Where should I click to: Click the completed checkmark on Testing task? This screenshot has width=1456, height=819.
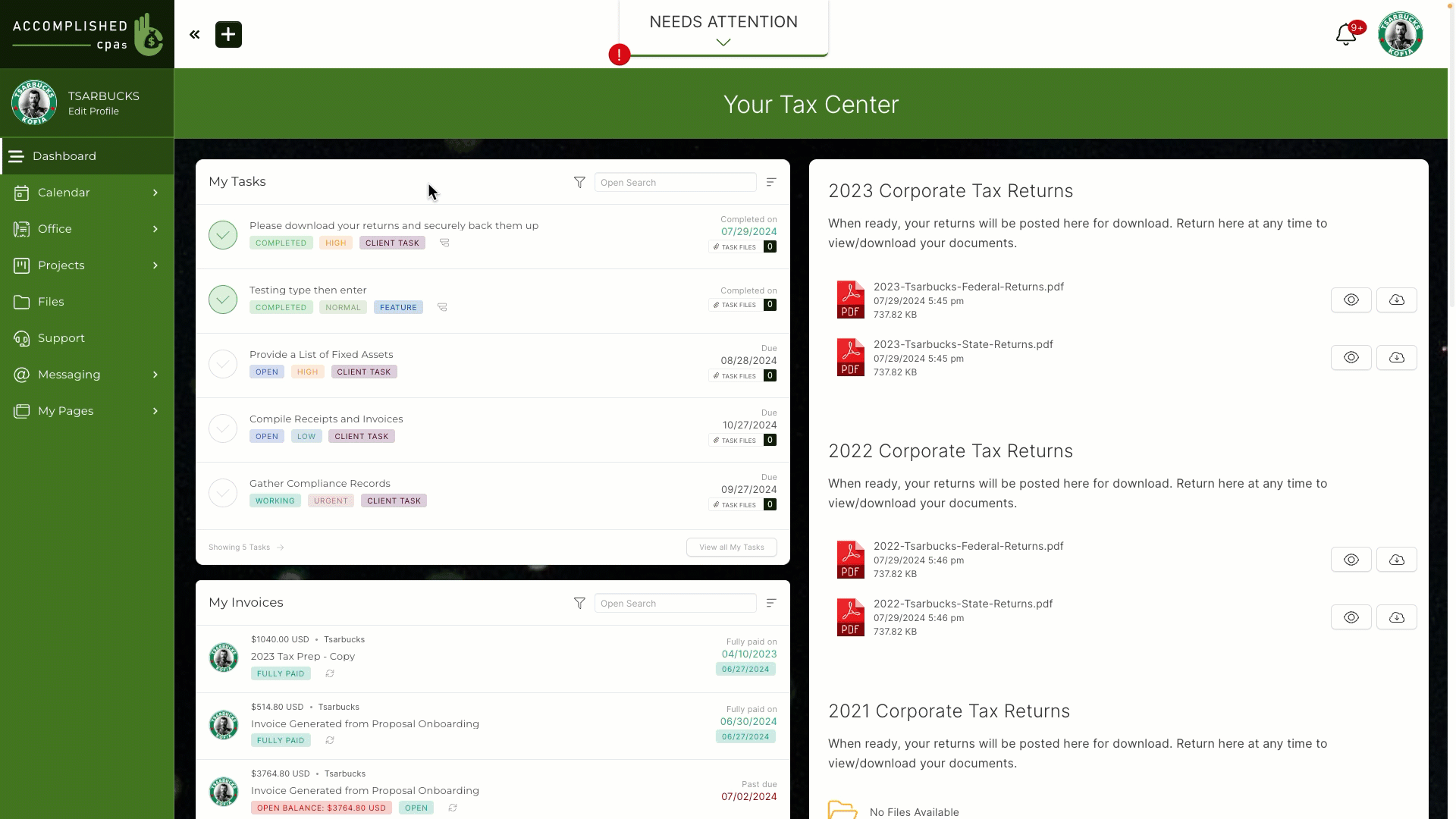(x=222, y=299)
